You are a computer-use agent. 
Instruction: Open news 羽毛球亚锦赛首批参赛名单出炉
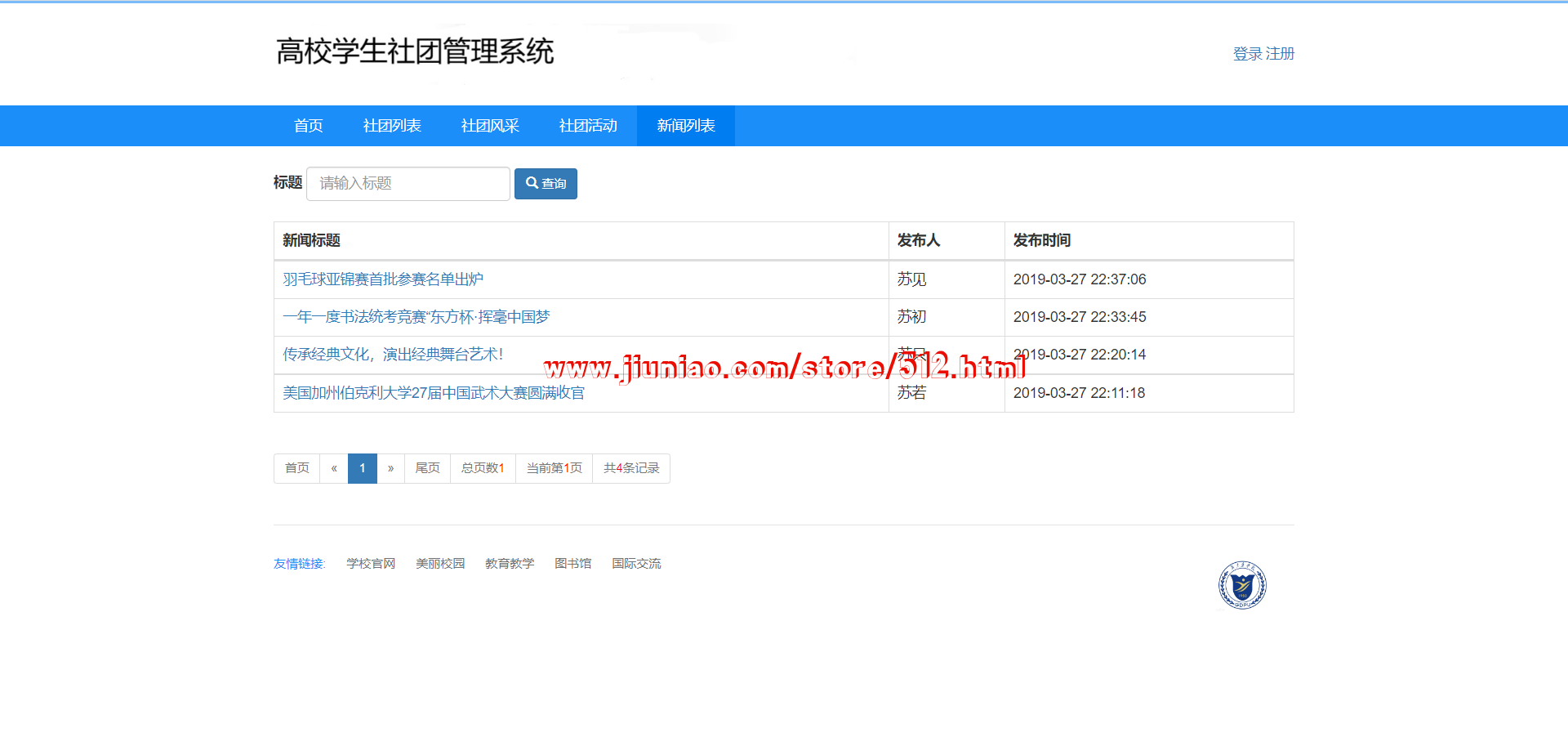coord(383,279)
